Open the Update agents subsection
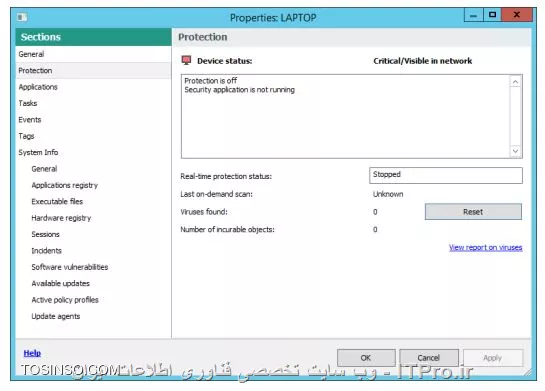 pyautogui.click(x=56, y=316)
